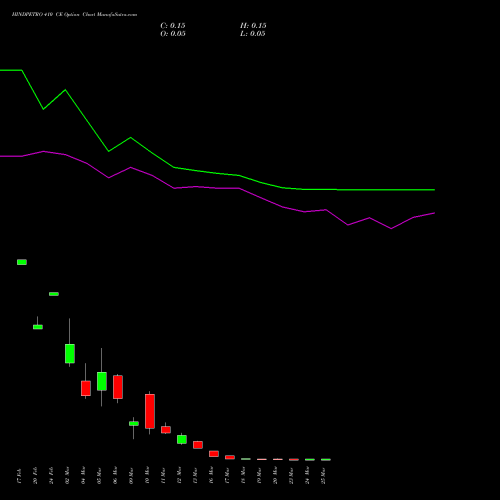
Task: Click the red candle above 11 Mar
Action: coord(166,430)
